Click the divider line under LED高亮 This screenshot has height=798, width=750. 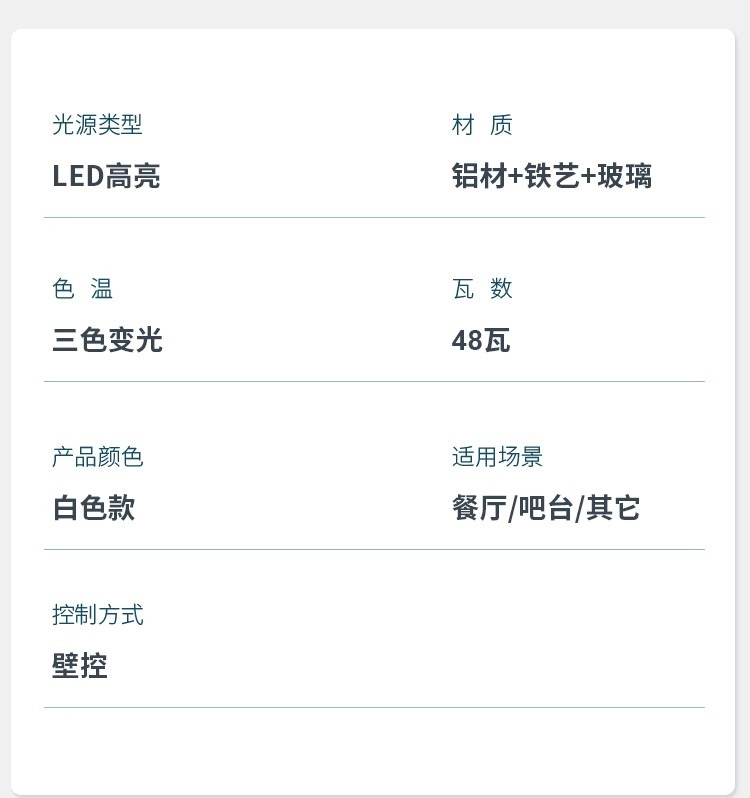(374, 217)
